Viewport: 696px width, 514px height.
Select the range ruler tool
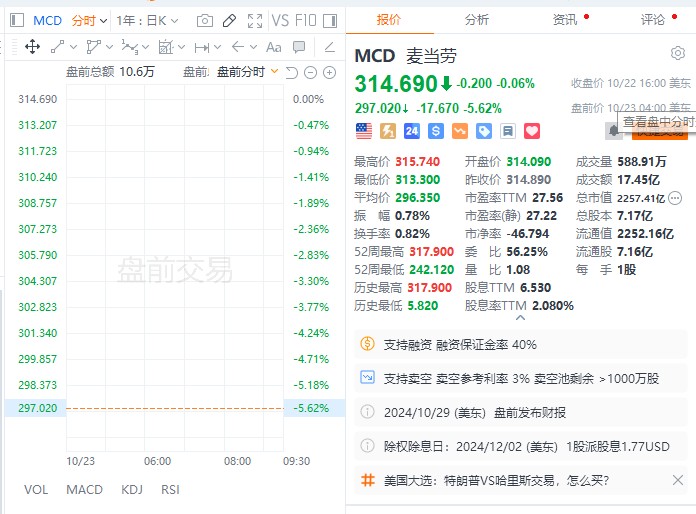click(x=202, y=47)
